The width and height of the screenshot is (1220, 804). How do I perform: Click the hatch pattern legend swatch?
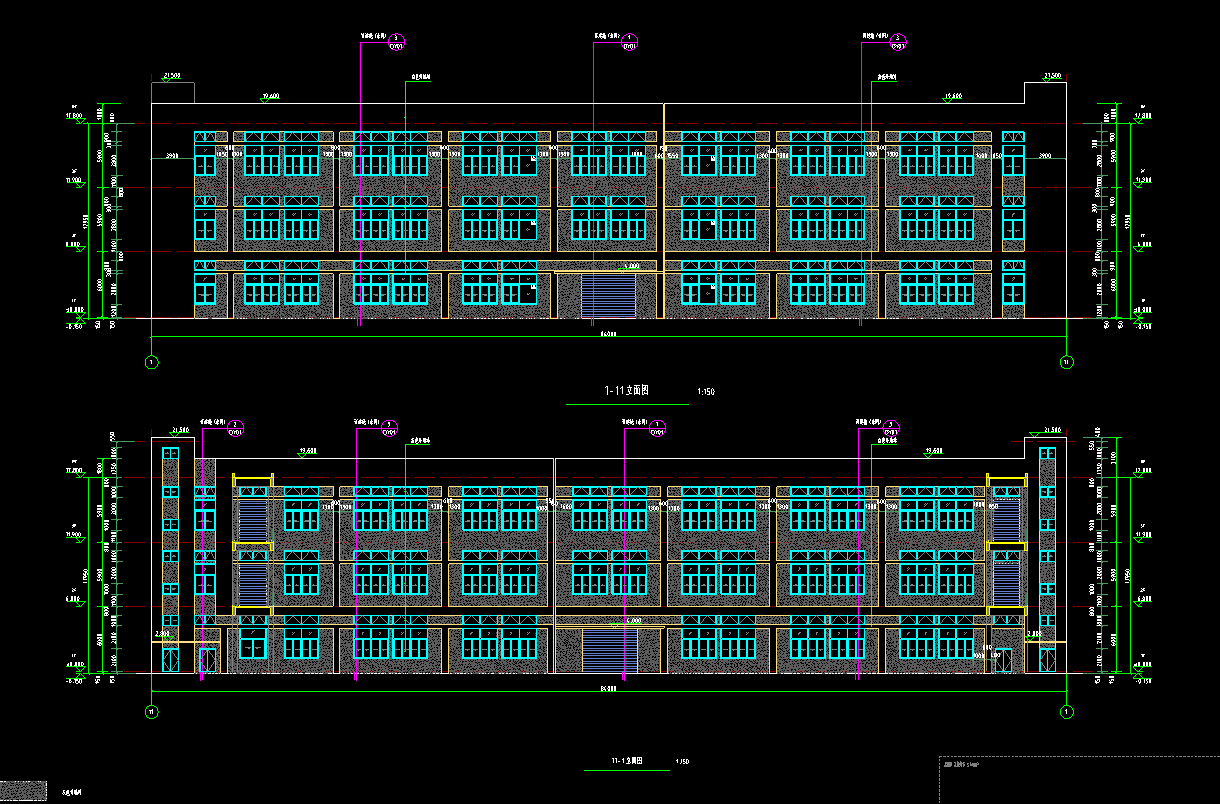[24, 790]
